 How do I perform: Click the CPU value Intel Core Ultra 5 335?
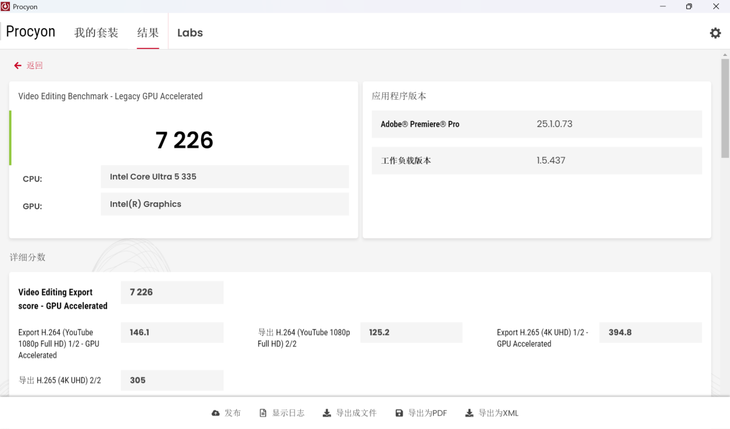(225, 177)
